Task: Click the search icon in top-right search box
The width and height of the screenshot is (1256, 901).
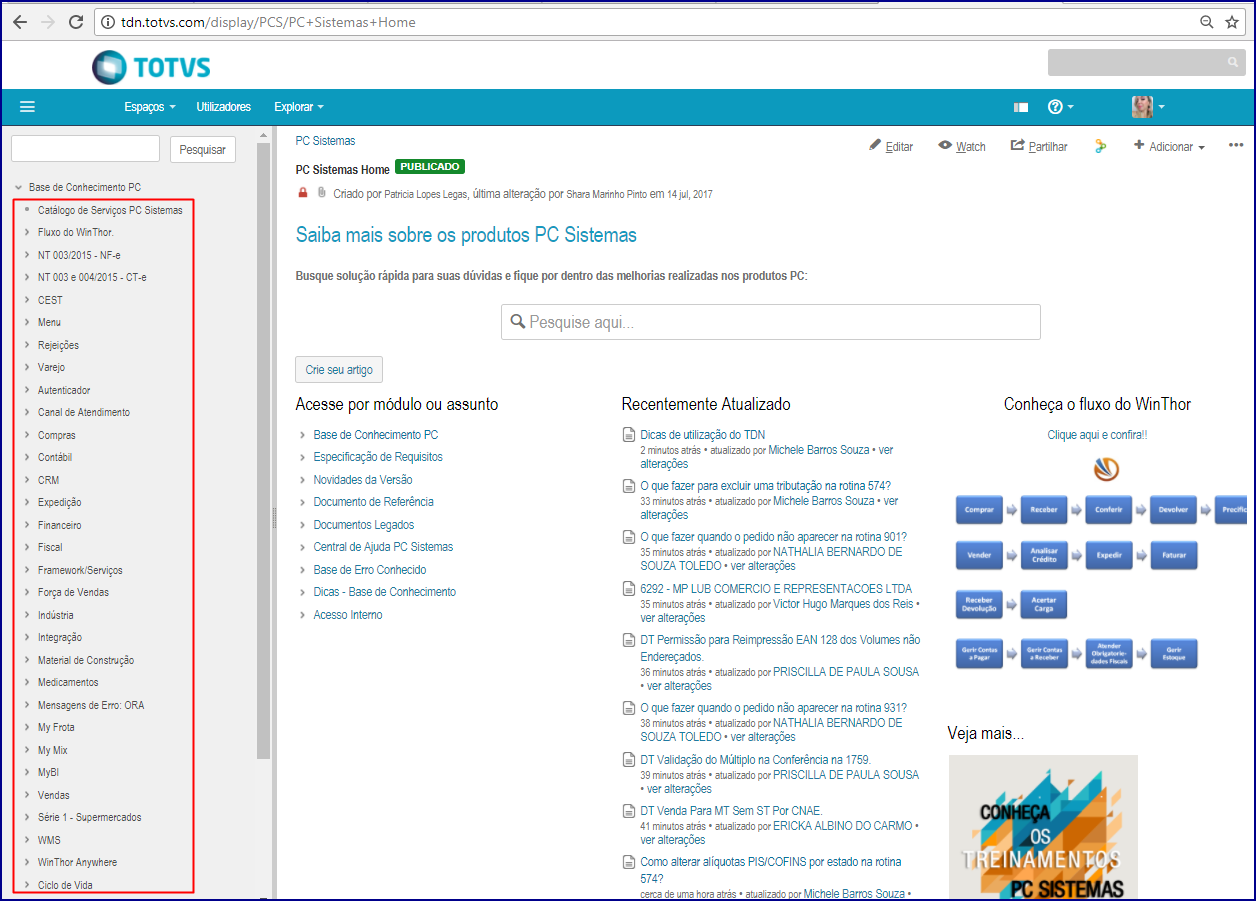Action: 1233,63
